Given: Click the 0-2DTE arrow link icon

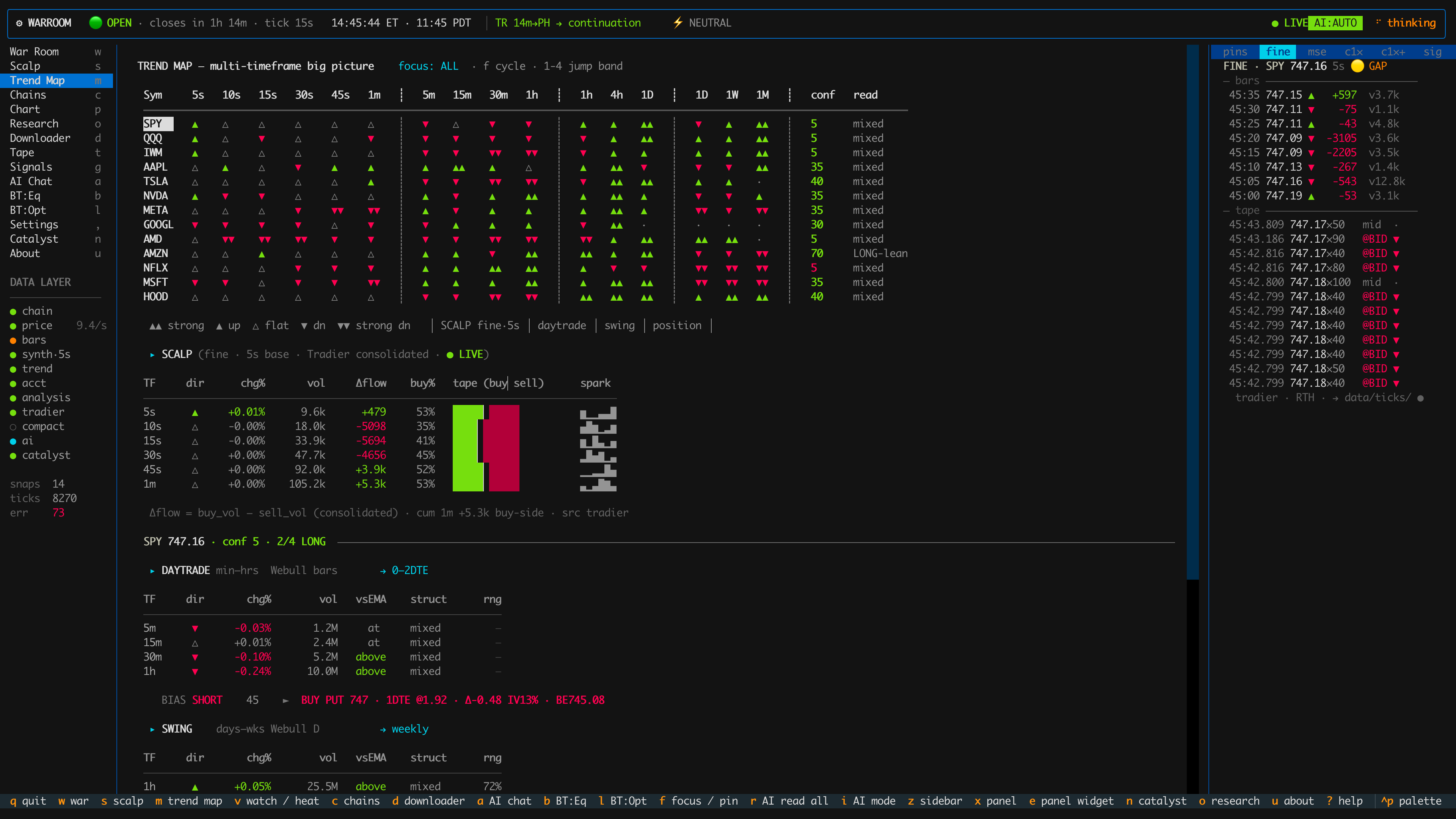Looking at the screenshot, I should click(383, 571).
